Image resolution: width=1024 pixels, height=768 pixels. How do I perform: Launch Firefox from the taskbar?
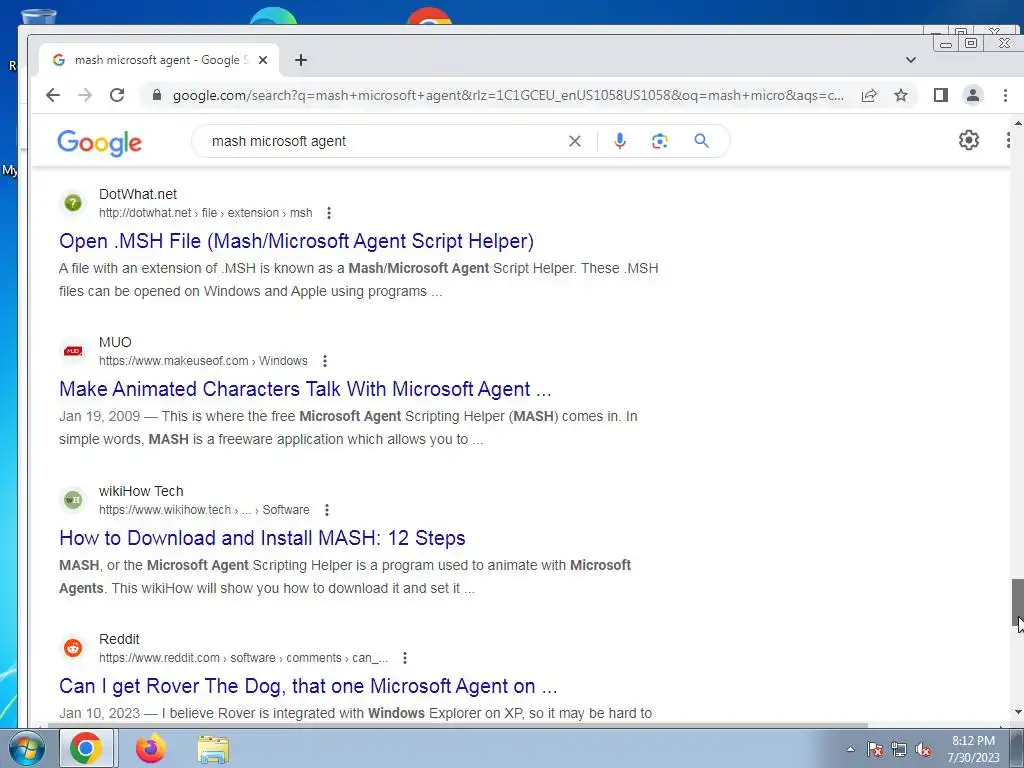click(x=151, y=748)
